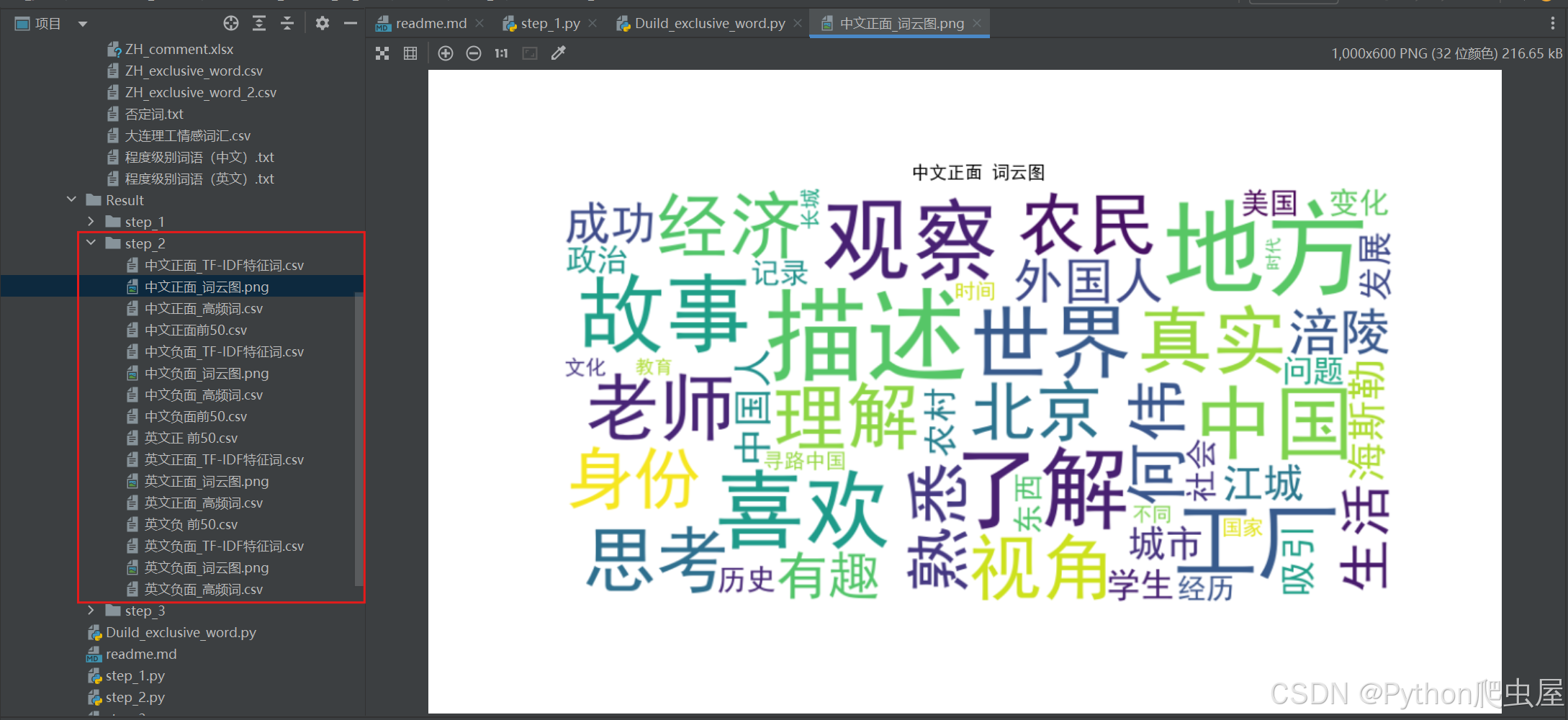Set image zoom to actual size 1:1

coord(500,53)
